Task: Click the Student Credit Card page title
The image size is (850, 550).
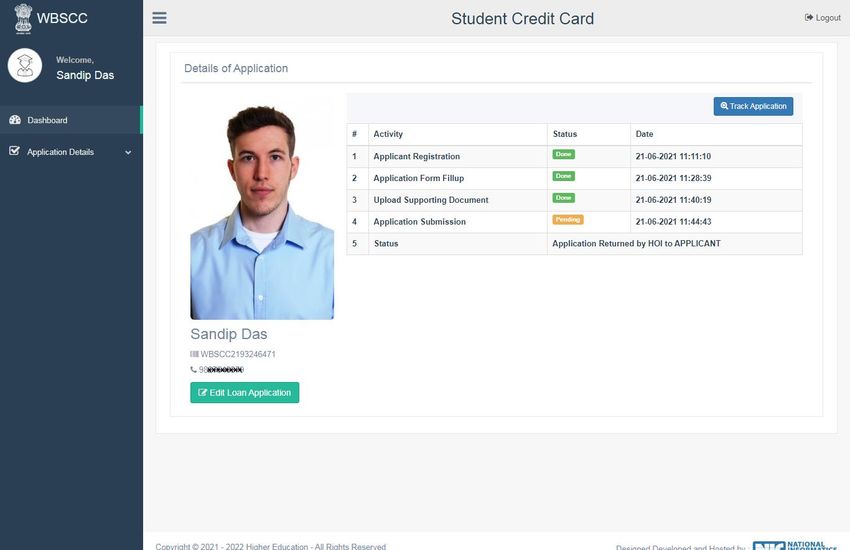Action: coord(523,18)
